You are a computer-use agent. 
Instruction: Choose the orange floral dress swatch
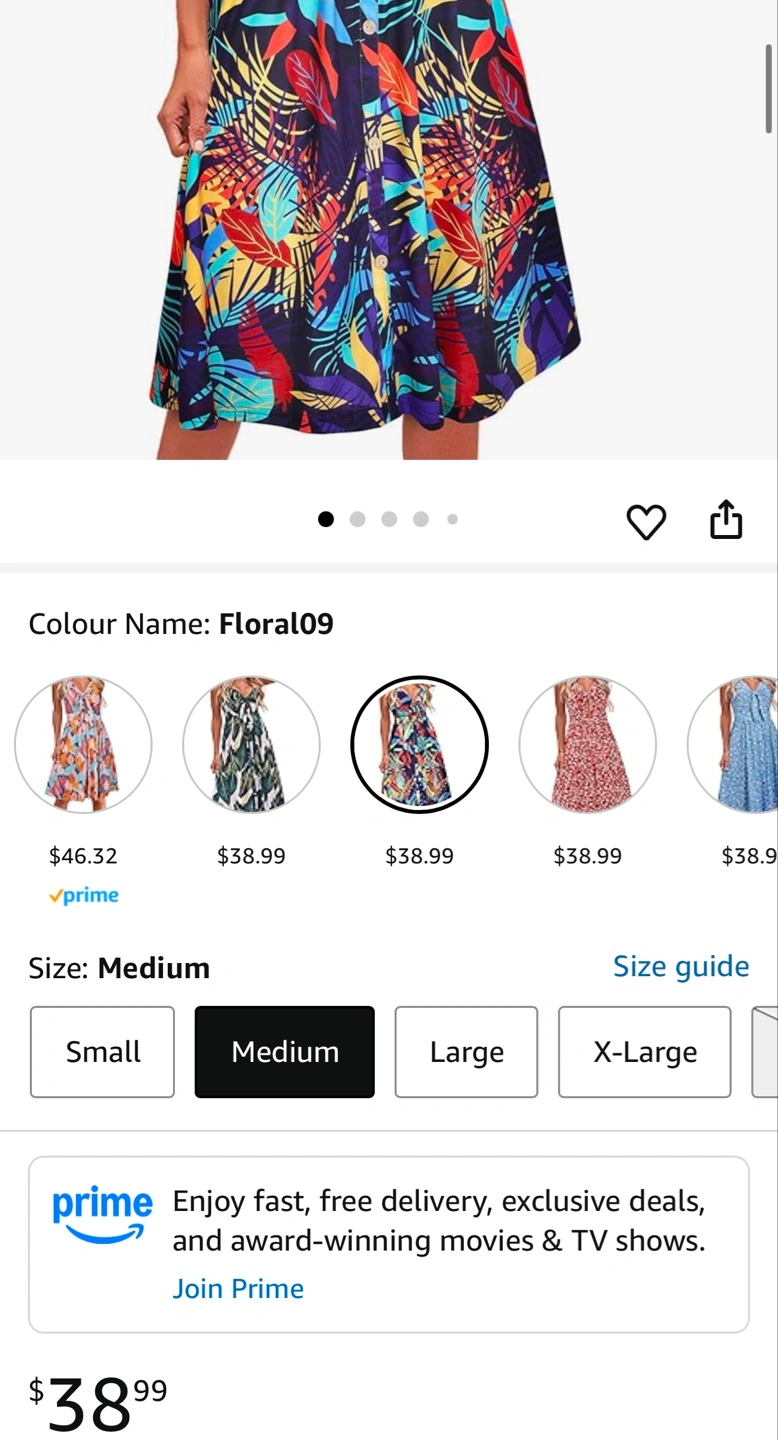tap(83, 745)
